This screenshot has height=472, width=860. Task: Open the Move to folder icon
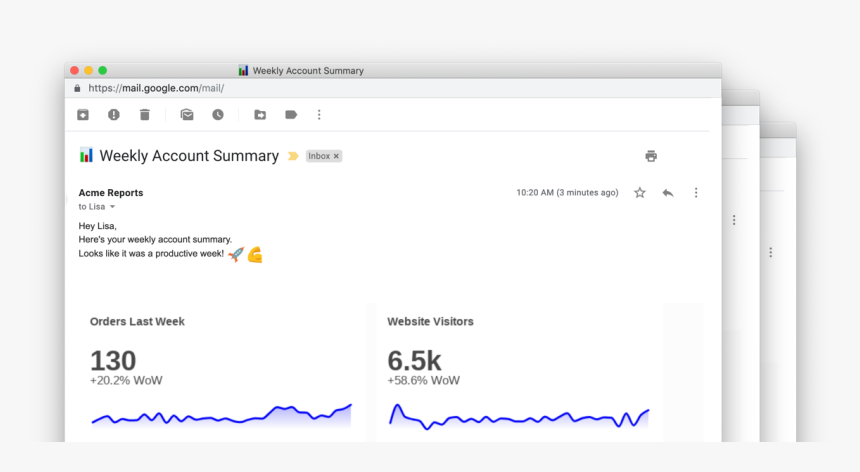pyautogui.click(x=260, y=115)
